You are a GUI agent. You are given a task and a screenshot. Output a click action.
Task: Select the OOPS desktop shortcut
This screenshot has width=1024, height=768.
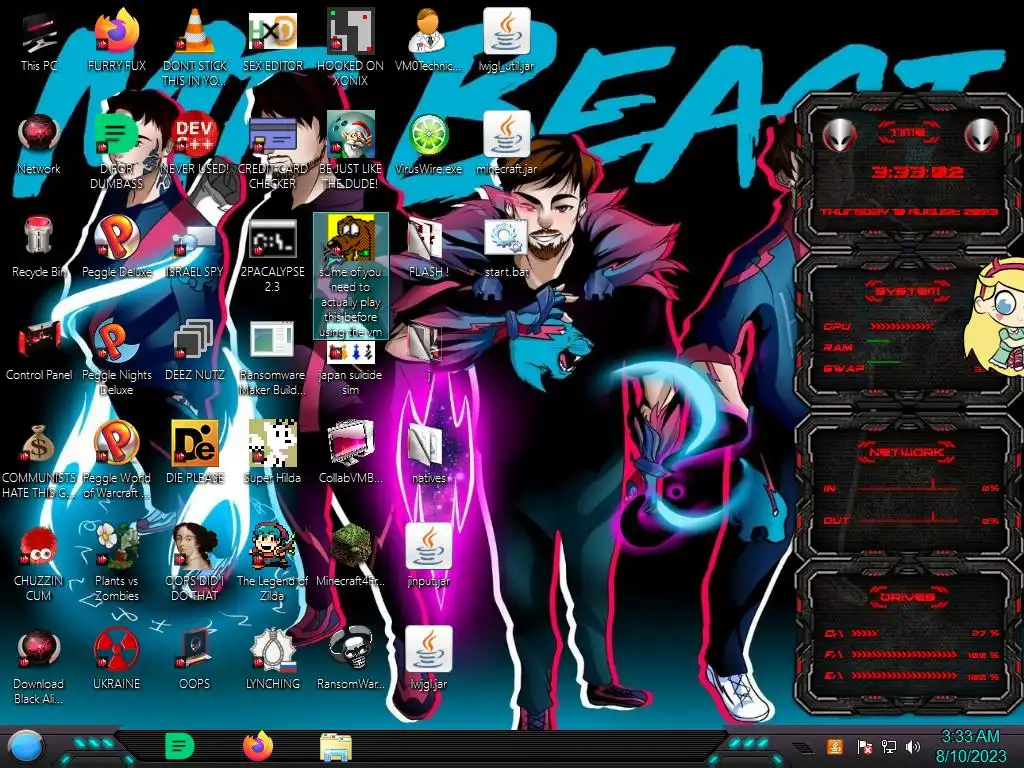tap(195, 649)
